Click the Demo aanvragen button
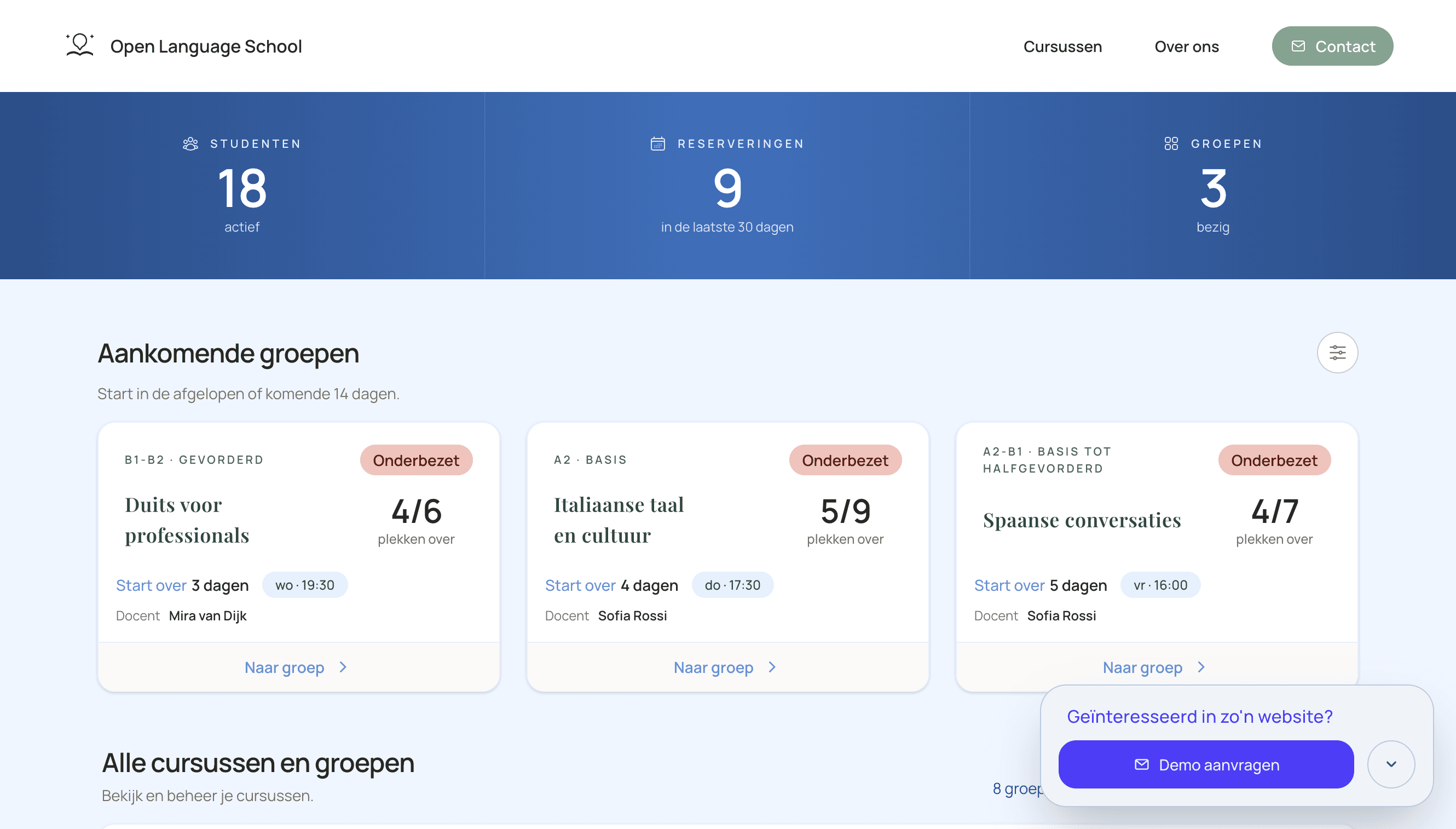The width and height of the screenshot is (1456, 829). tap(1205, 764)
